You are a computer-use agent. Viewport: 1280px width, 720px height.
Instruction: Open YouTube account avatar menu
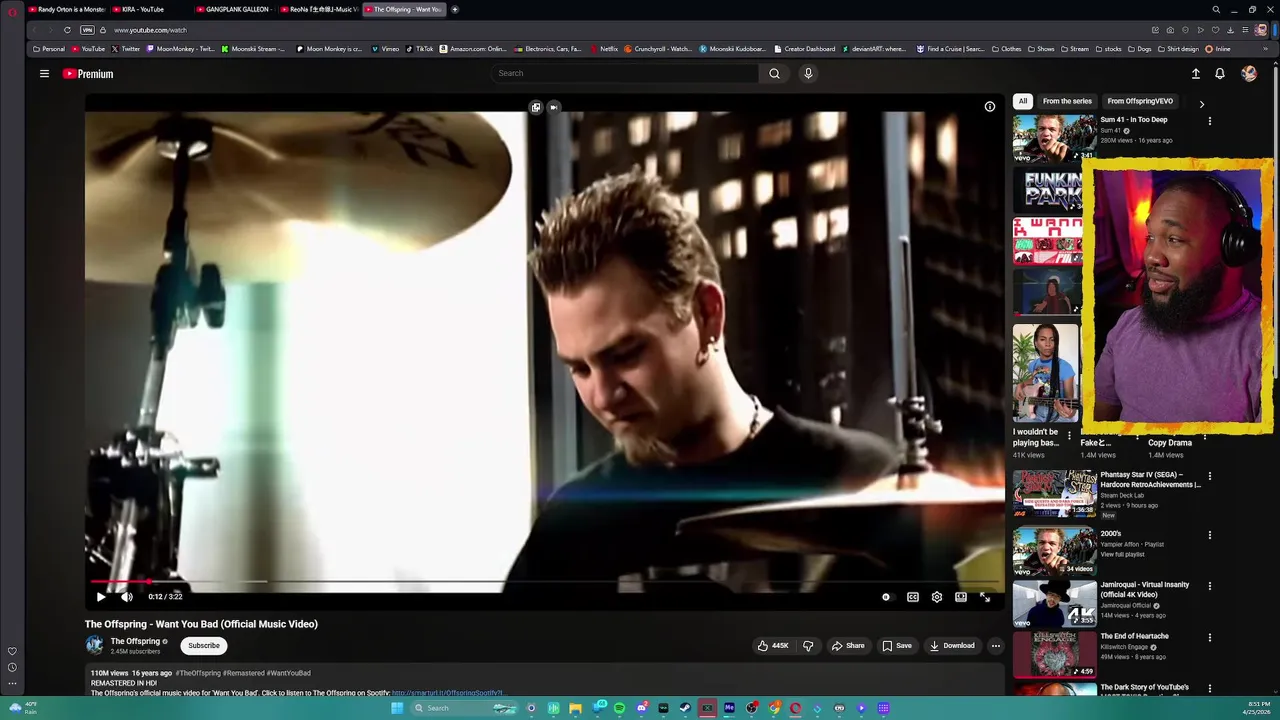(x=1249, y=74)
